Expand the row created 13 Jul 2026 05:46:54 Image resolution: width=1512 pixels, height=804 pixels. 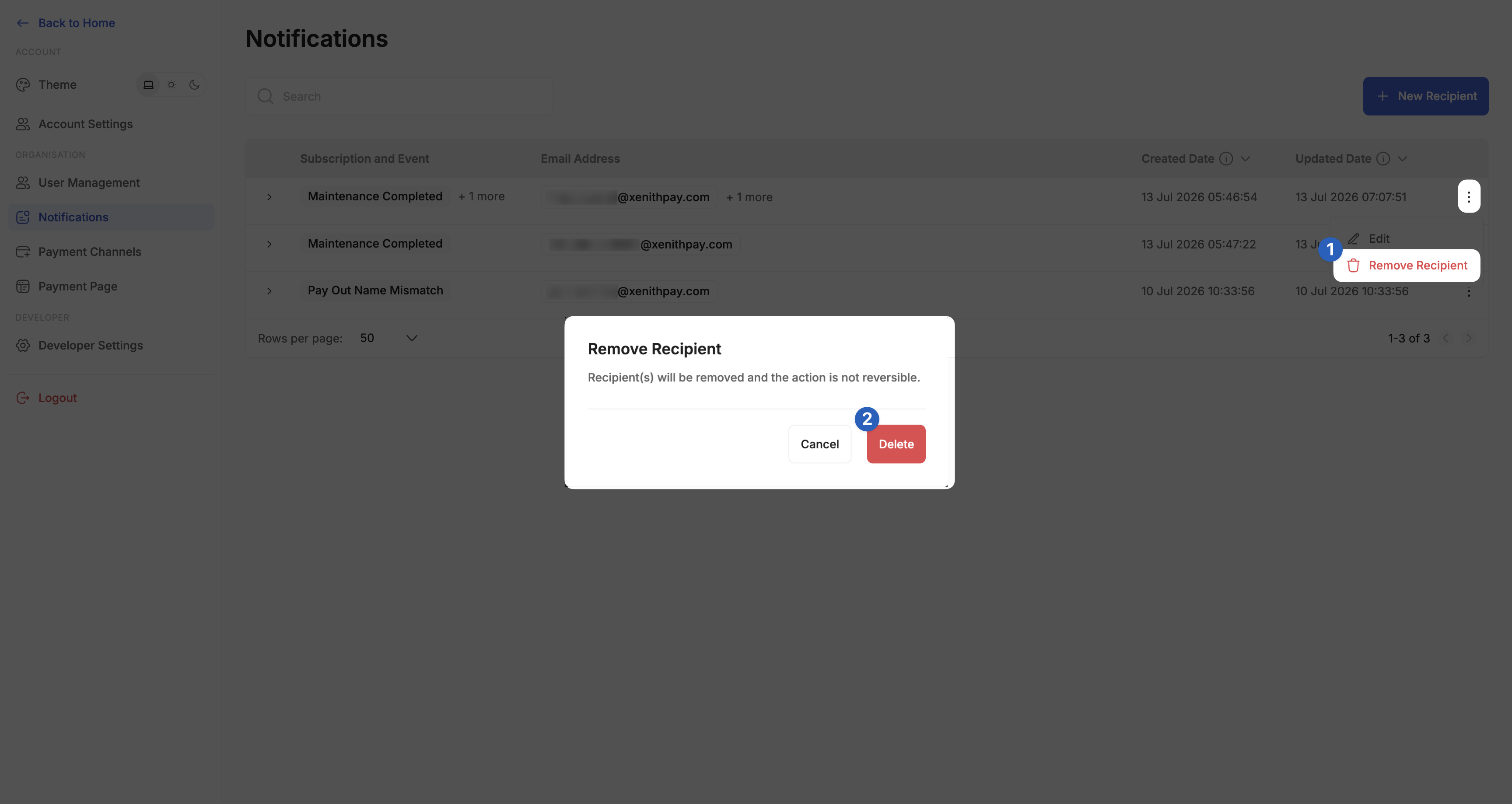(x=269, y=197)
